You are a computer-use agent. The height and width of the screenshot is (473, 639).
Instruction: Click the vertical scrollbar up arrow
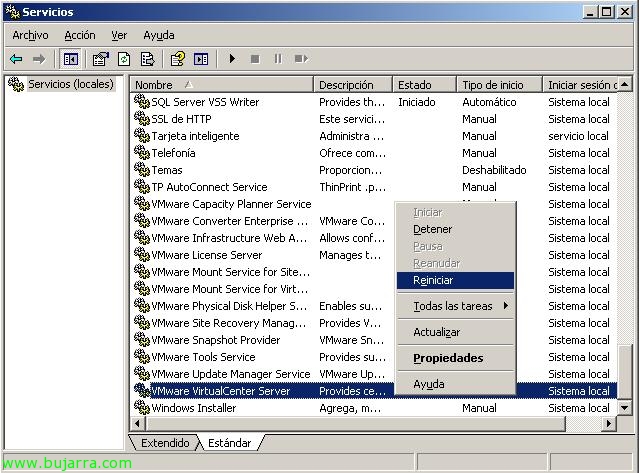coord(625,84)
